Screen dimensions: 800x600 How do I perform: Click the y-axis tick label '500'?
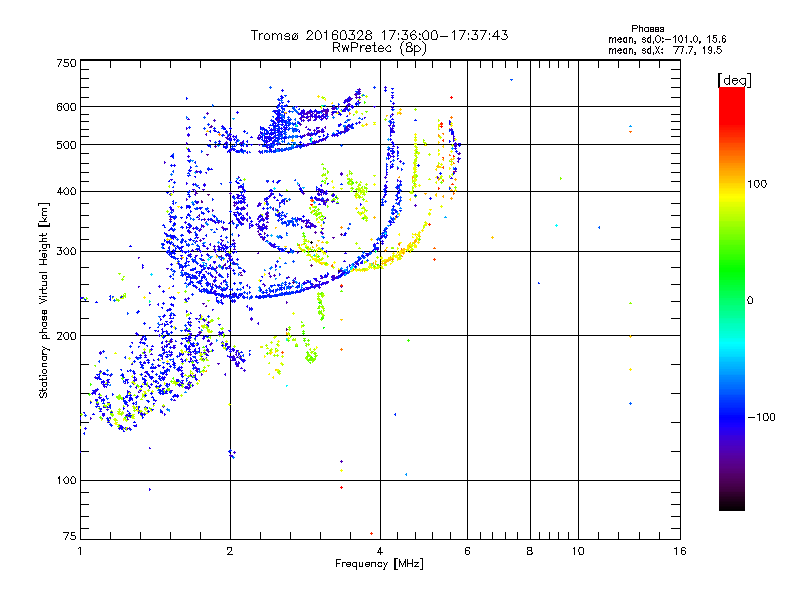coord(67,145)
